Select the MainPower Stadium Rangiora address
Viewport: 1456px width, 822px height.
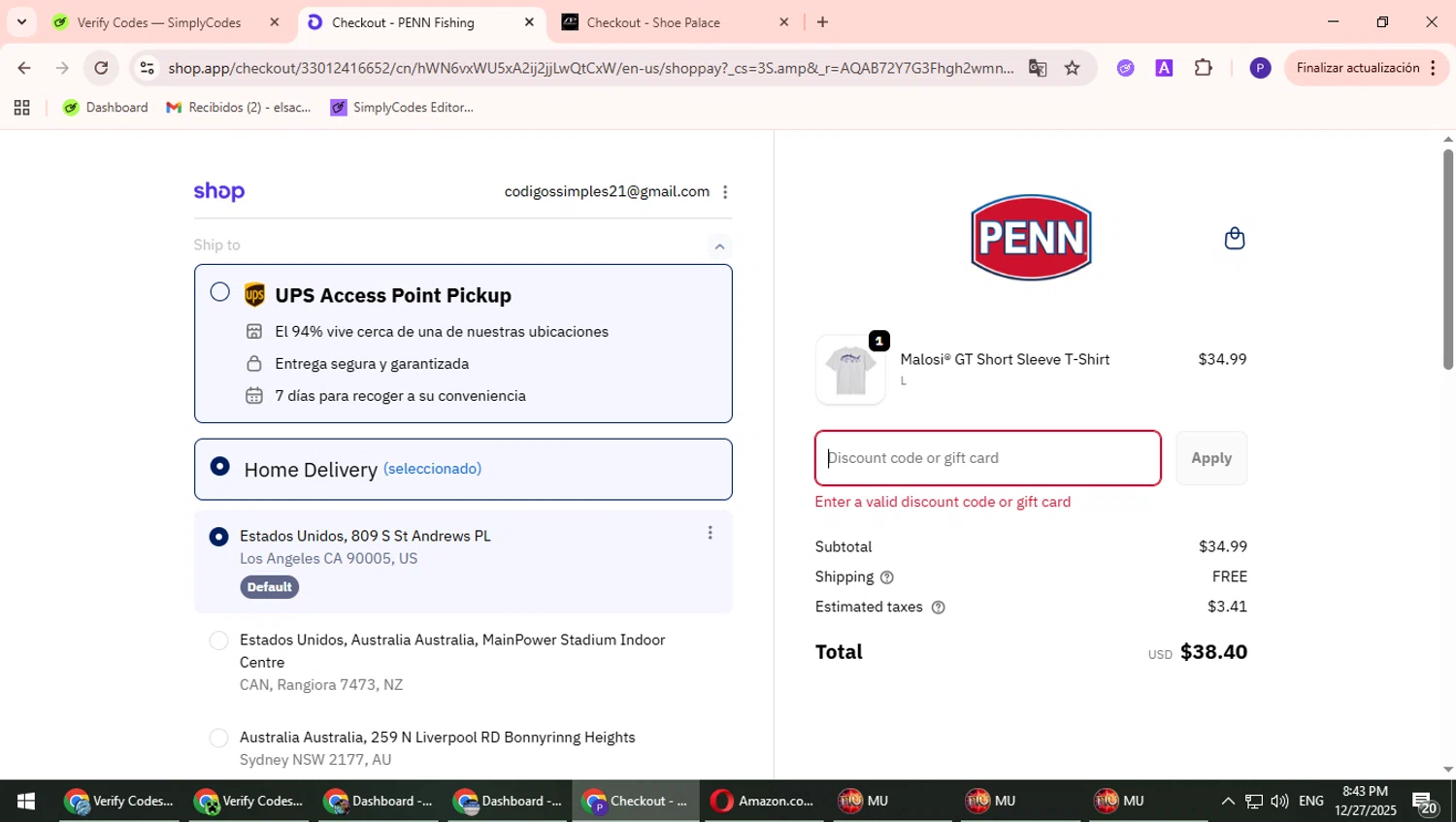tap(219, 641)
